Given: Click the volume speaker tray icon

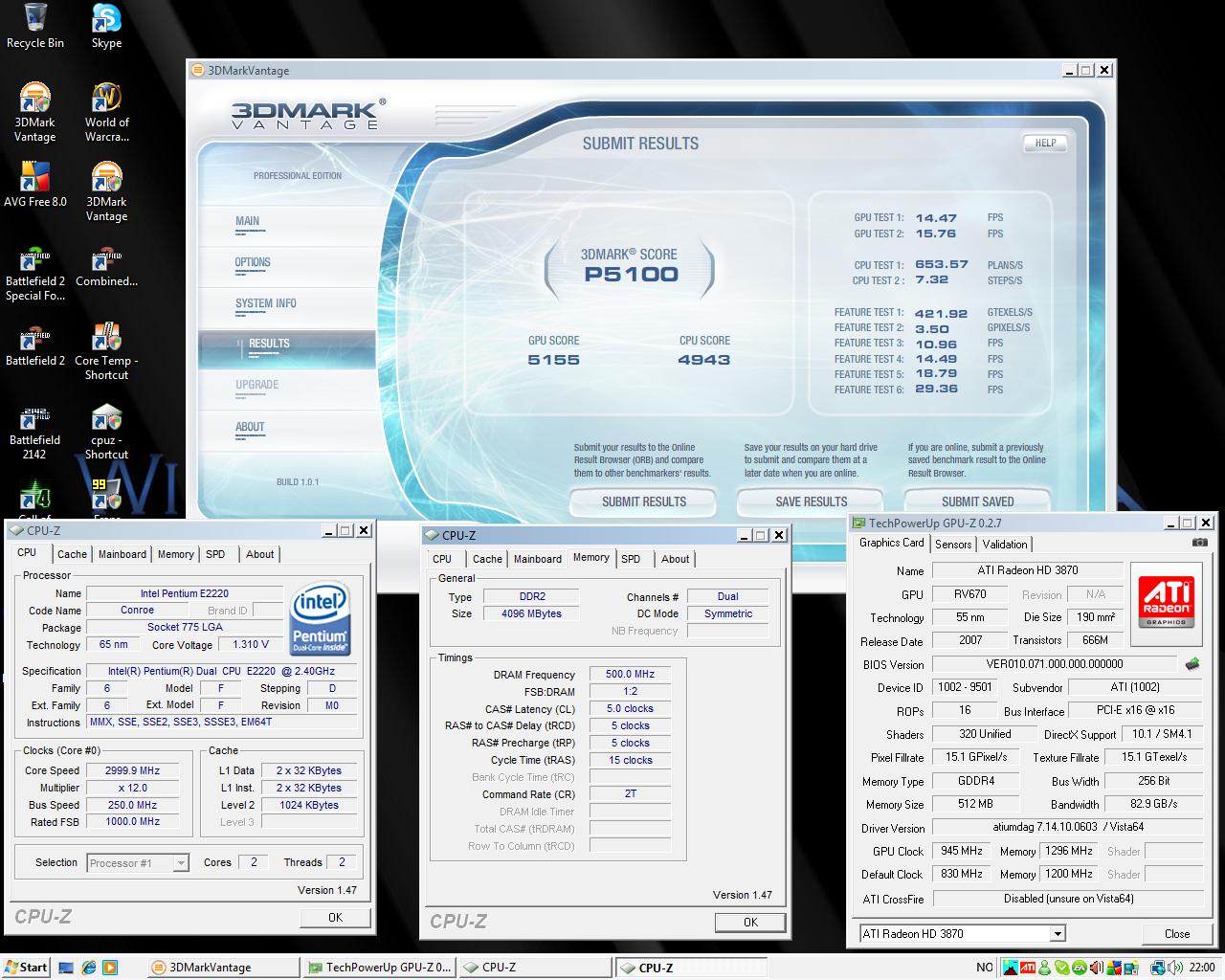Looking at the screenshot, I should point(1175,968).
